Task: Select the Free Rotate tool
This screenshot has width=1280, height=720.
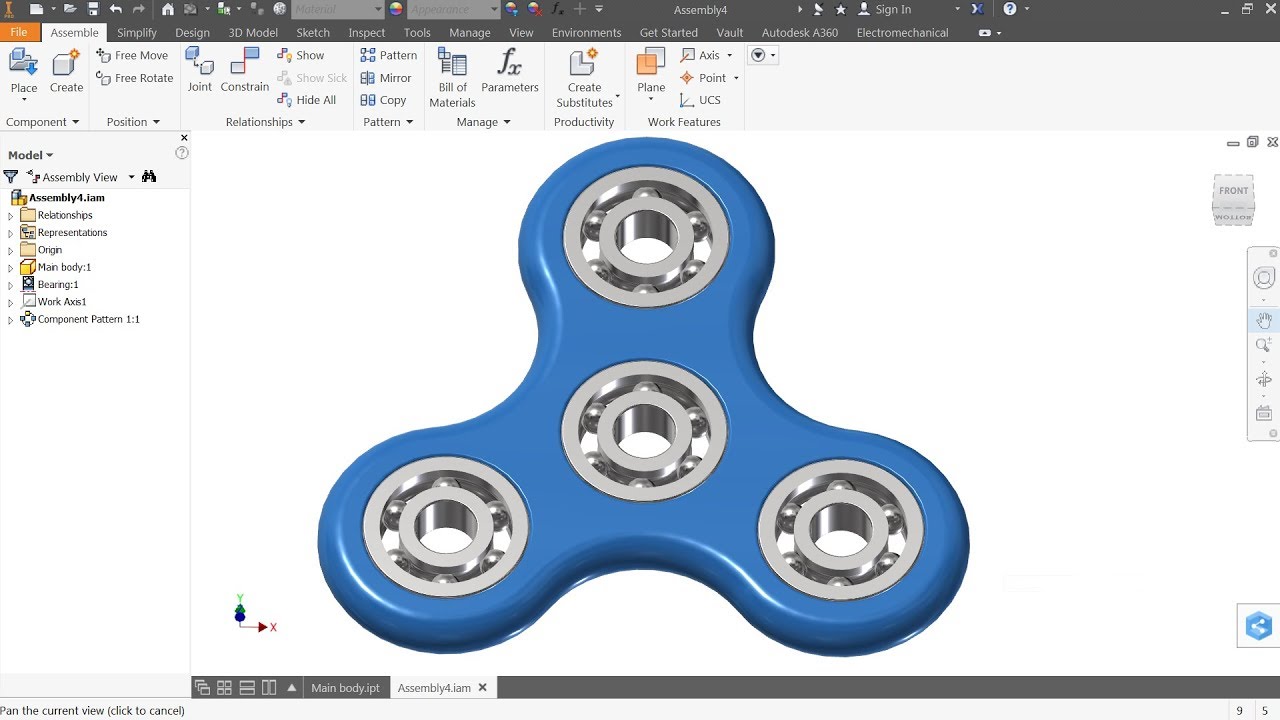Action: 134,77
